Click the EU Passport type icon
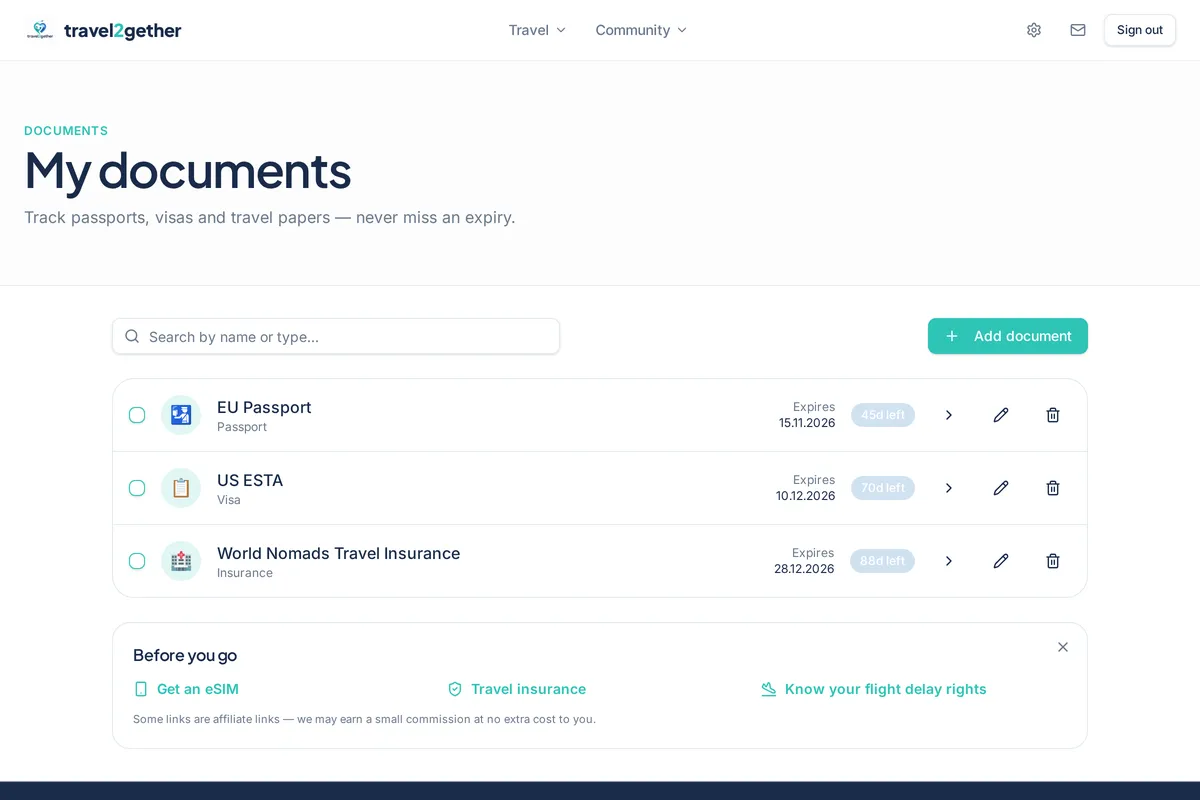The height and width of the screenshot is (800, 1200). click(x=181, y=415)
